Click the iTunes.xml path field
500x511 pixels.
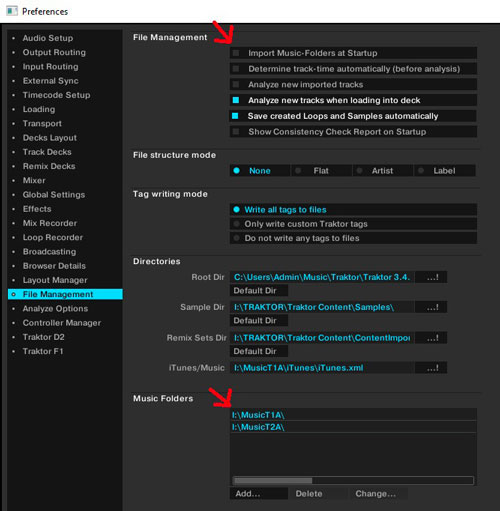pos(322,368)
